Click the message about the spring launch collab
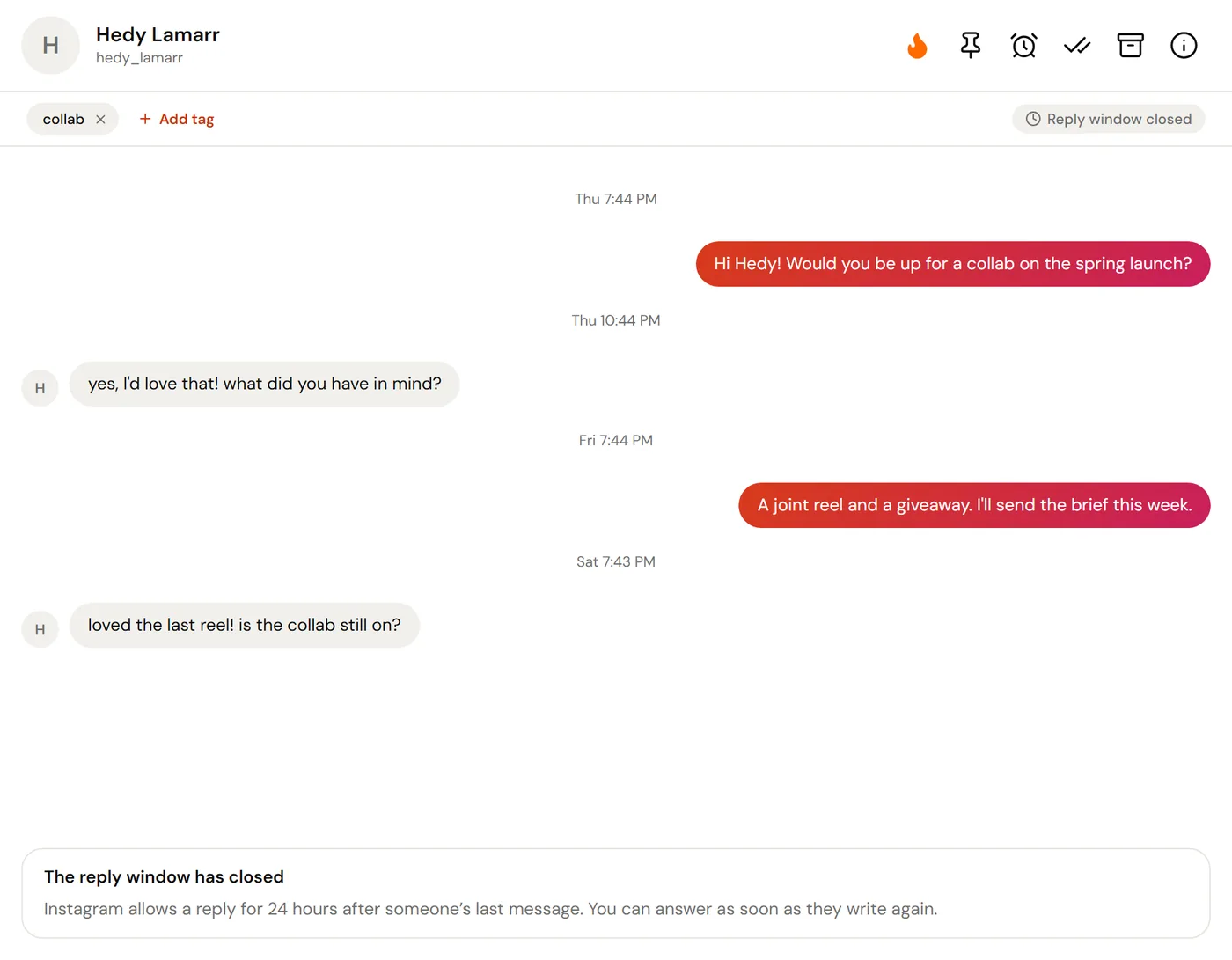The image size is (1232, 960). 953,264
